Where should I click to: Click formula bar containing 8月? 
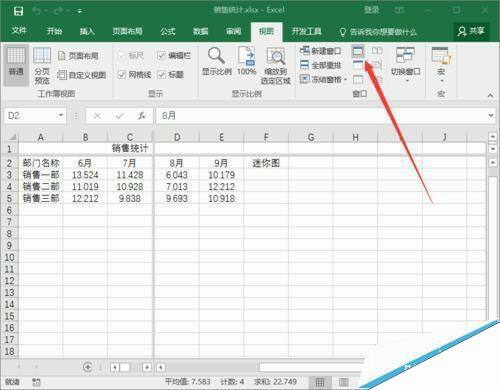(321, 116)
